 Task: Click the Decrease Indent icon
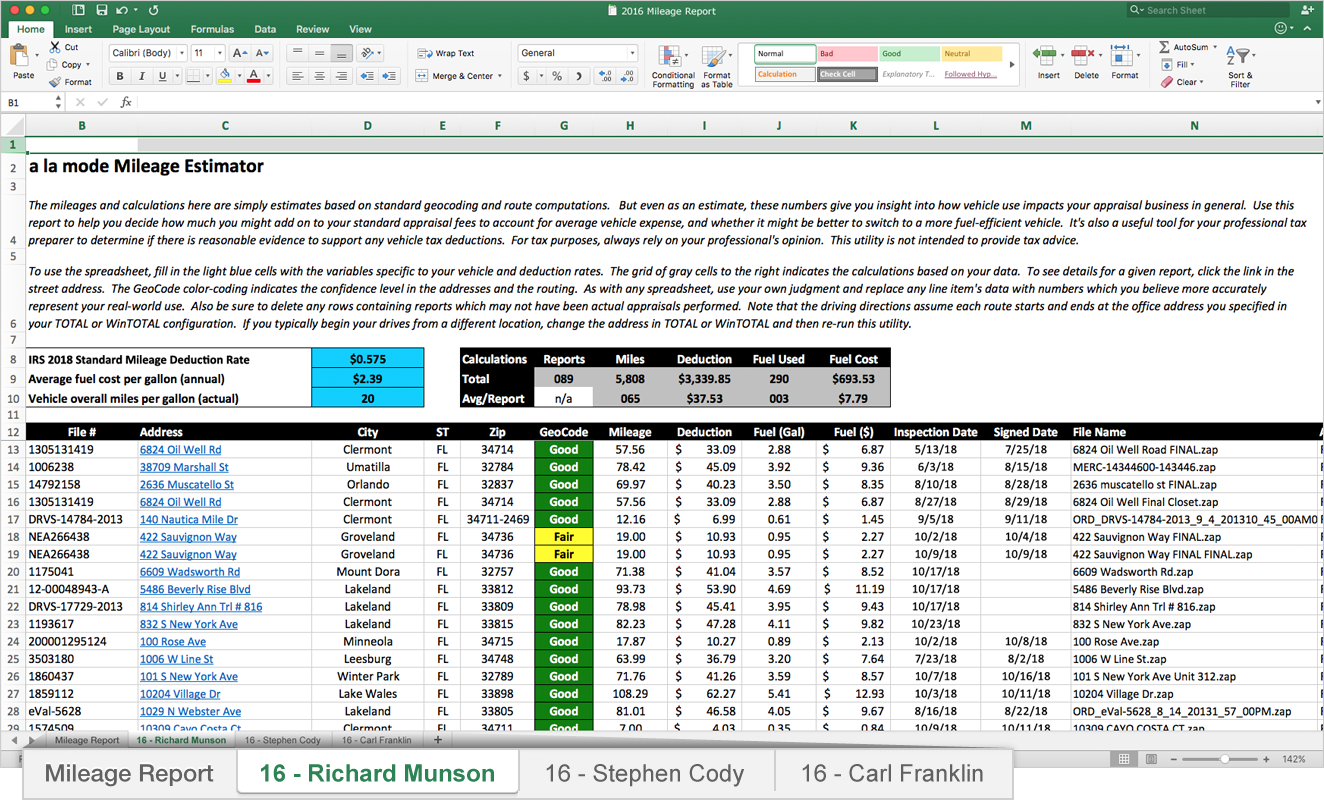point(367,76)
